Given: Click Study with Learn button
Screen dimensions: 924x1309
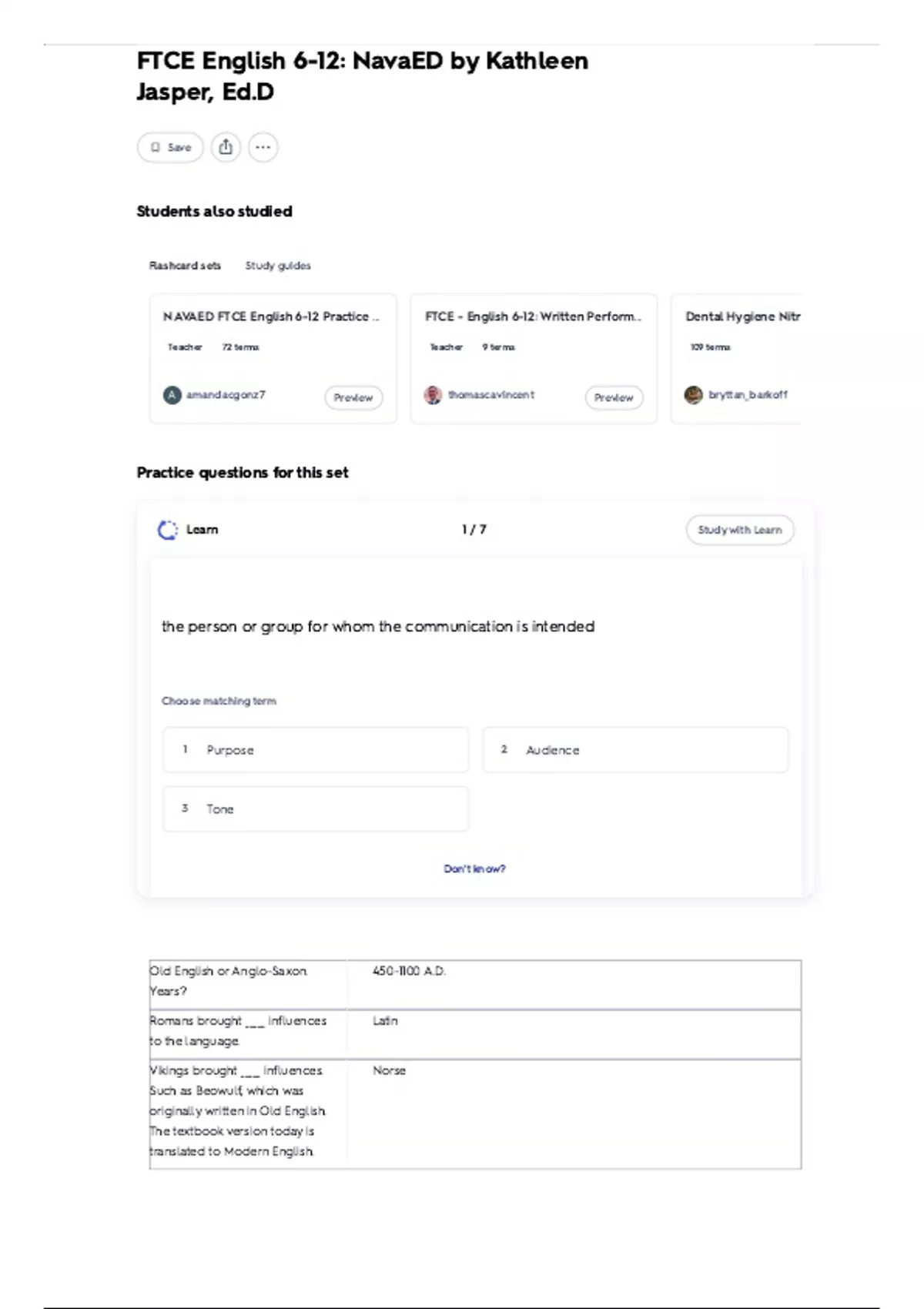Looking at the screenshot, I should (740, 530).
